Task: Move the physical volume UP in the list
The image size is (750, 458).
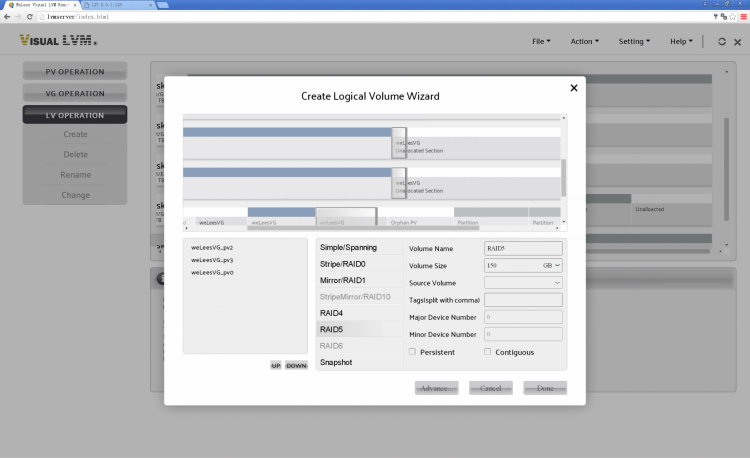Action: [275, 365]
